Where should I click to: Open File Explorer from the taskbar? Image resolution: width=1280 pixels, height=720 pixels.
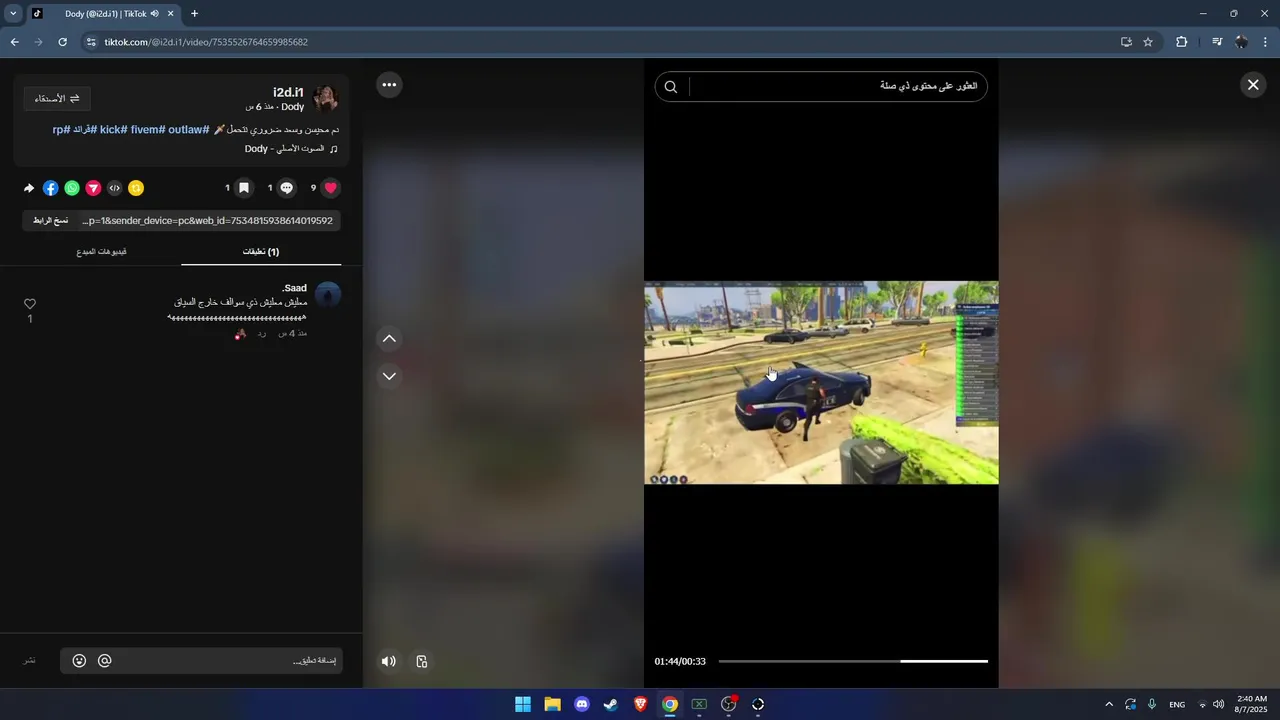point(552,704)
